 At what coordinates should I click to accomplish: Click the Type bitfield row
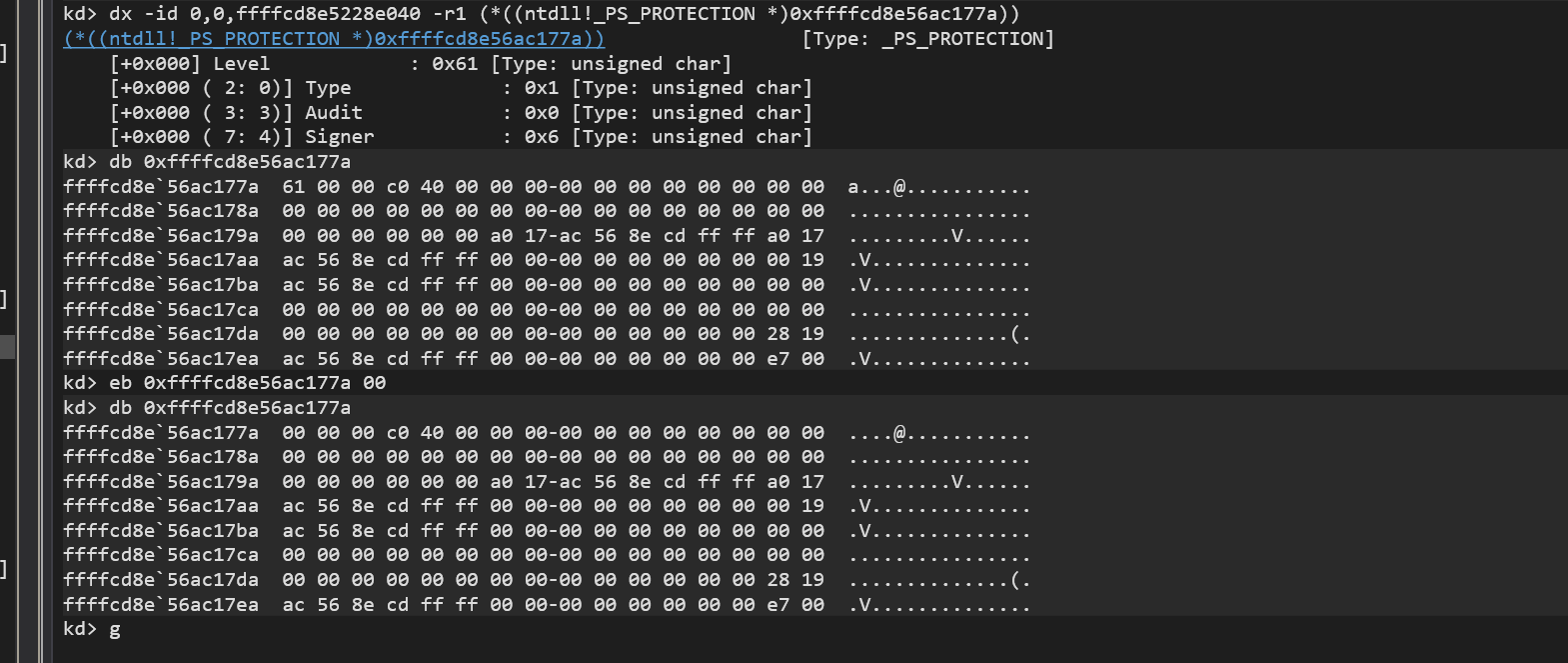(x=460, y=88)
